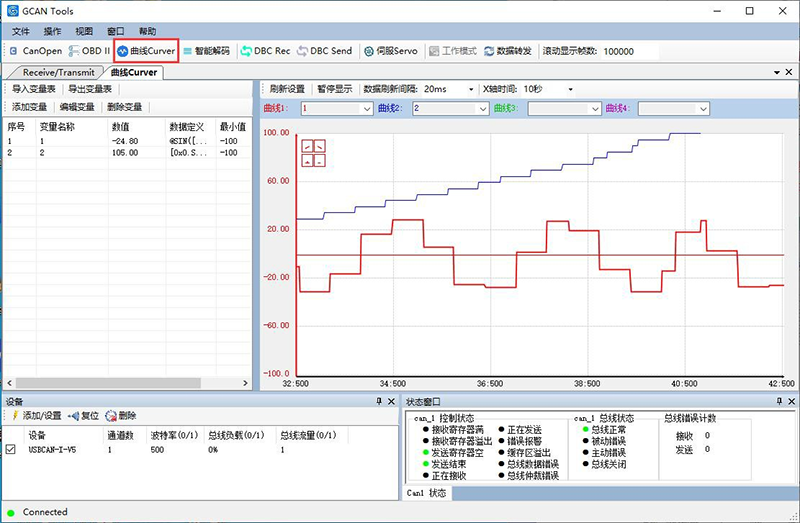Open 智能解码 smart decoding
800x523 pixels.
click(x=206, y=50)
